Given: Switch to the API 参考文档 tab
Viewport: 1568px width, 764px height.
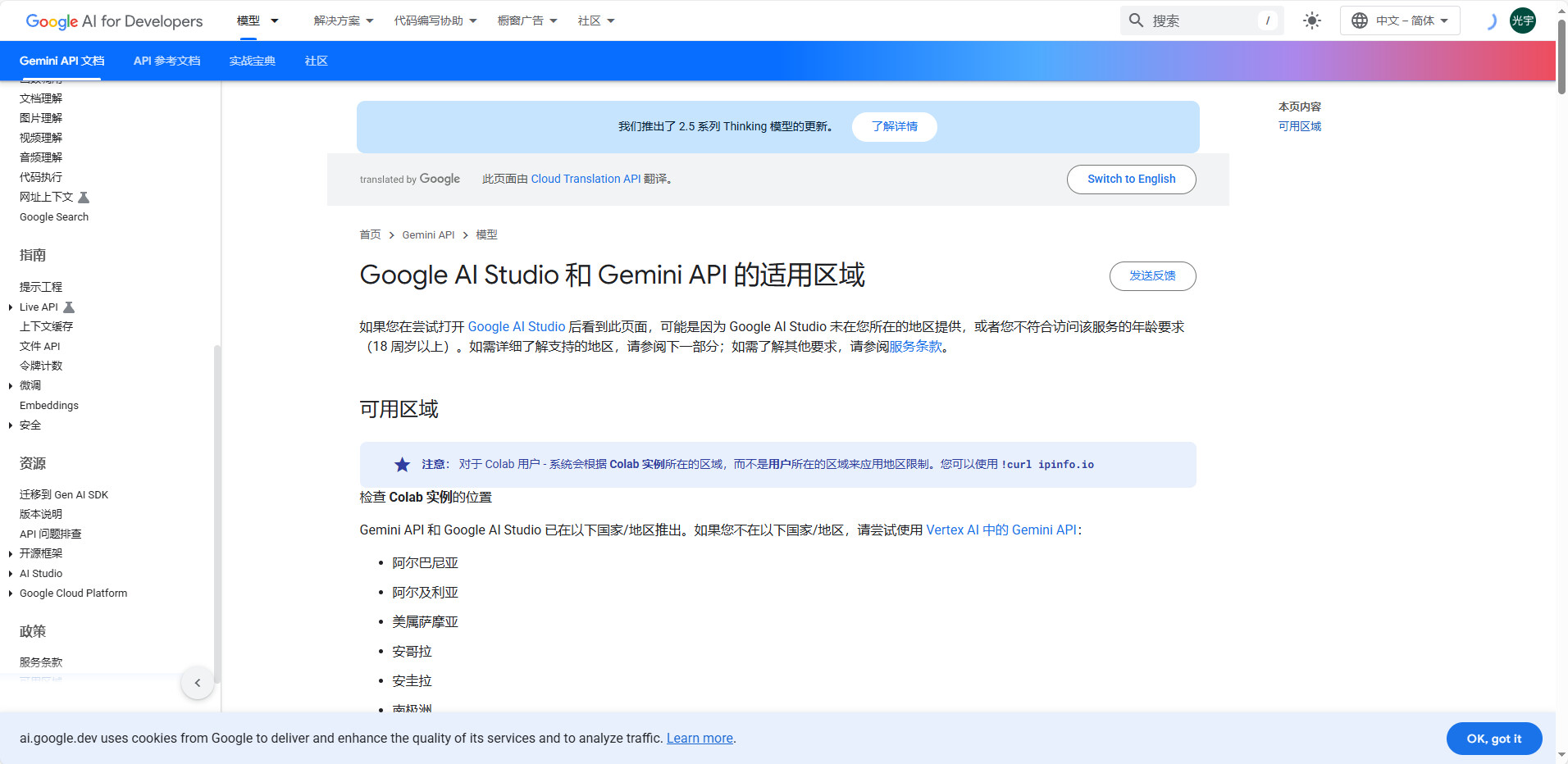Looking at the screenshot, I should pos(166,61).
